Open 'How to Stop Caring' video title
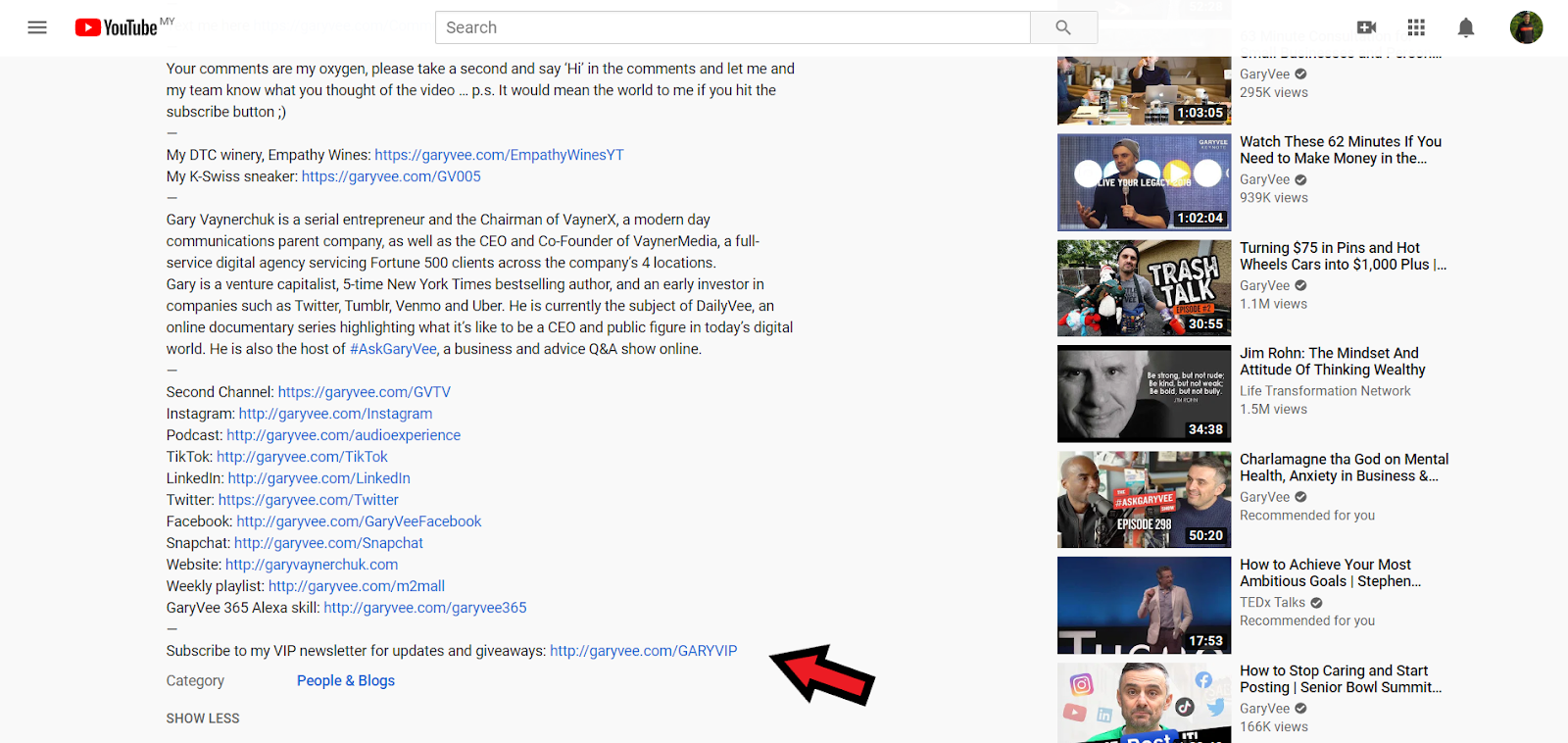Viewport: 1568px width, 743px height. tap(1341, 679)
